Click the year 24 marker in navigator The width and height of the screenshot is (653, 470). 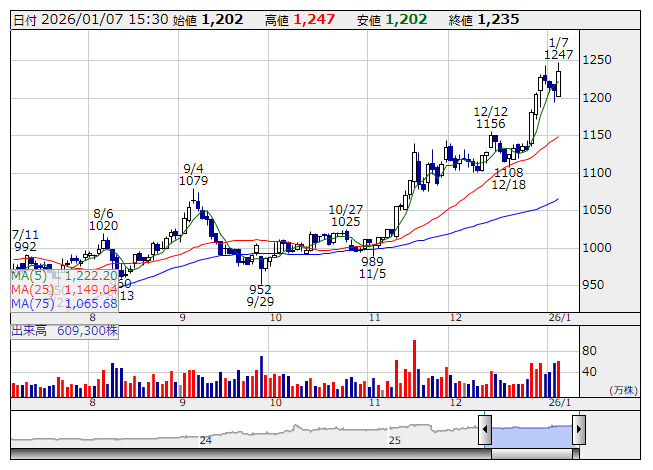point(205,440)
